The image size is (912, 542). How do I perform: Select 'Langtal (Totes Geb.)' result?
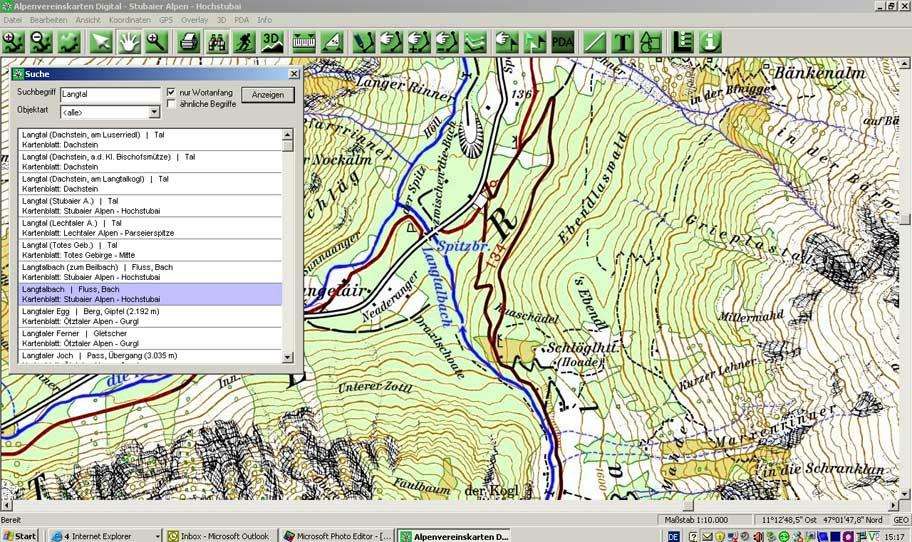(150, 250)
